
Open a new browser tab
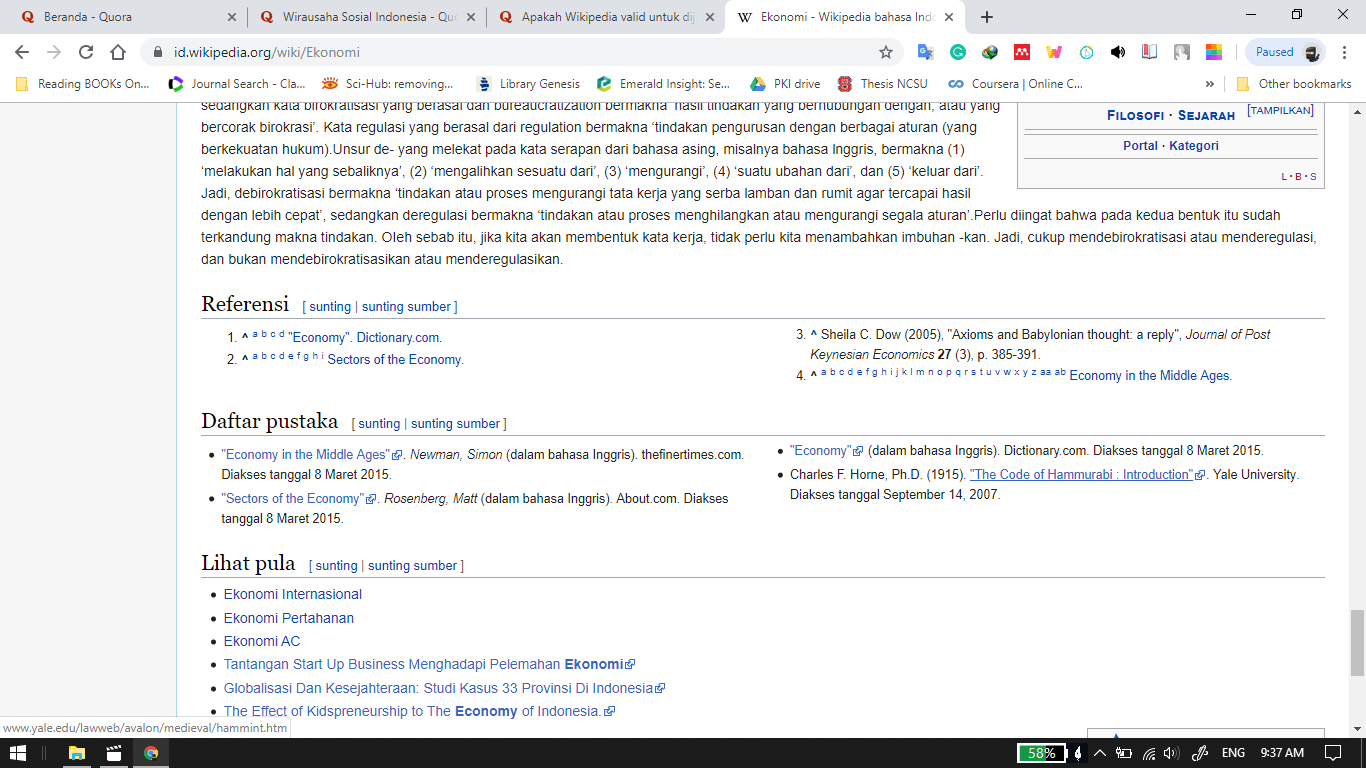987,17
